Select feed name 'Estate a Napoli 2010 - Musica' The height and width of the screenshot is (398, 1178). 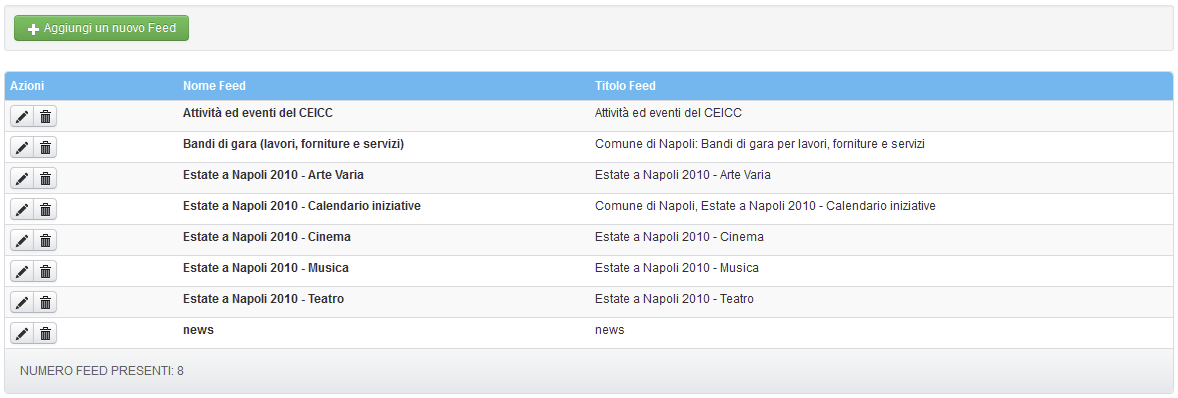pyautogui.click(x=265, y=267)
